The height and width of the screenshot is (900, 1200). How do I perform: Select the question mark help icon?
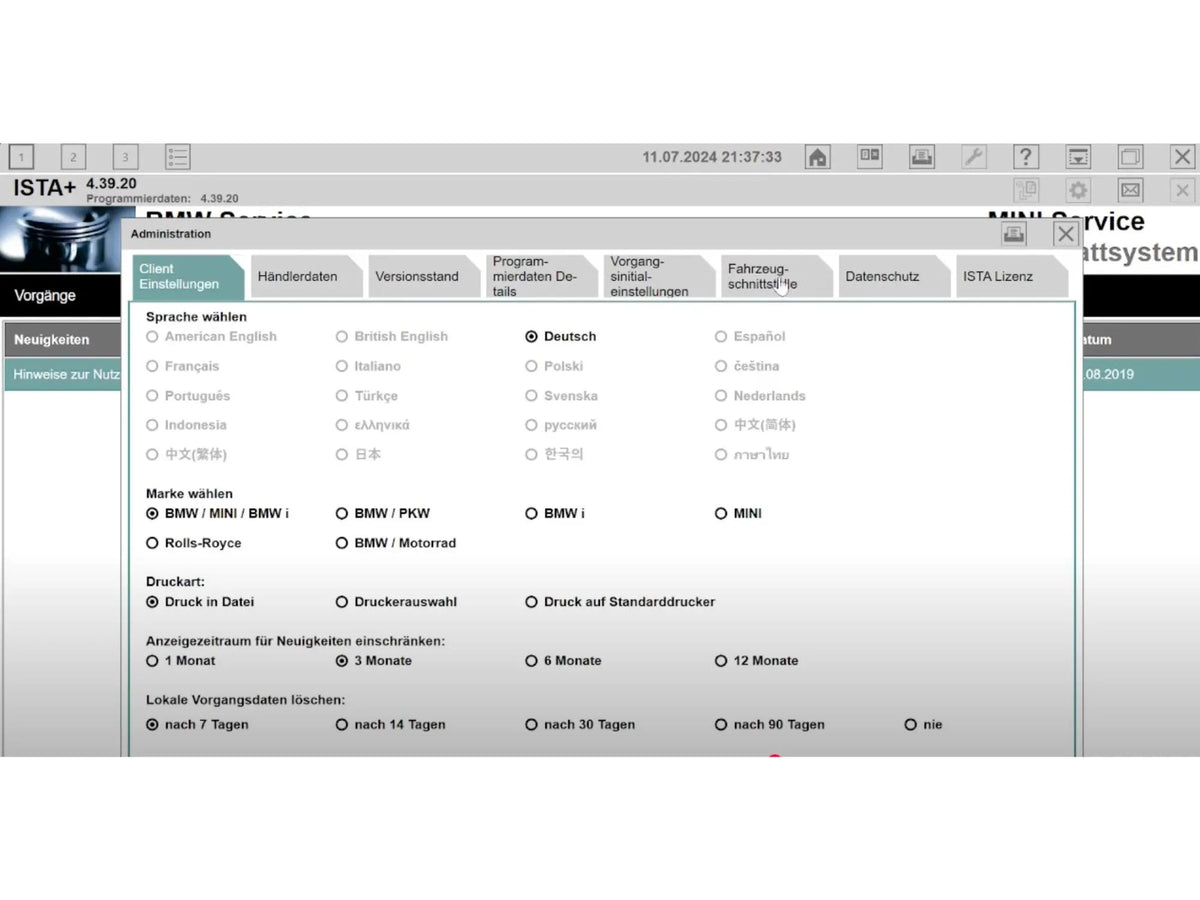point(1026,156)
